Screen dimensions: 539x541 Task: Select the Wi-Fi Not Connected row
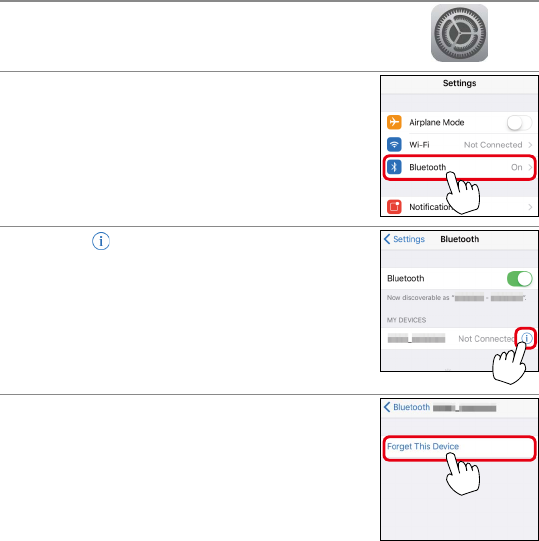coord(460,145)
